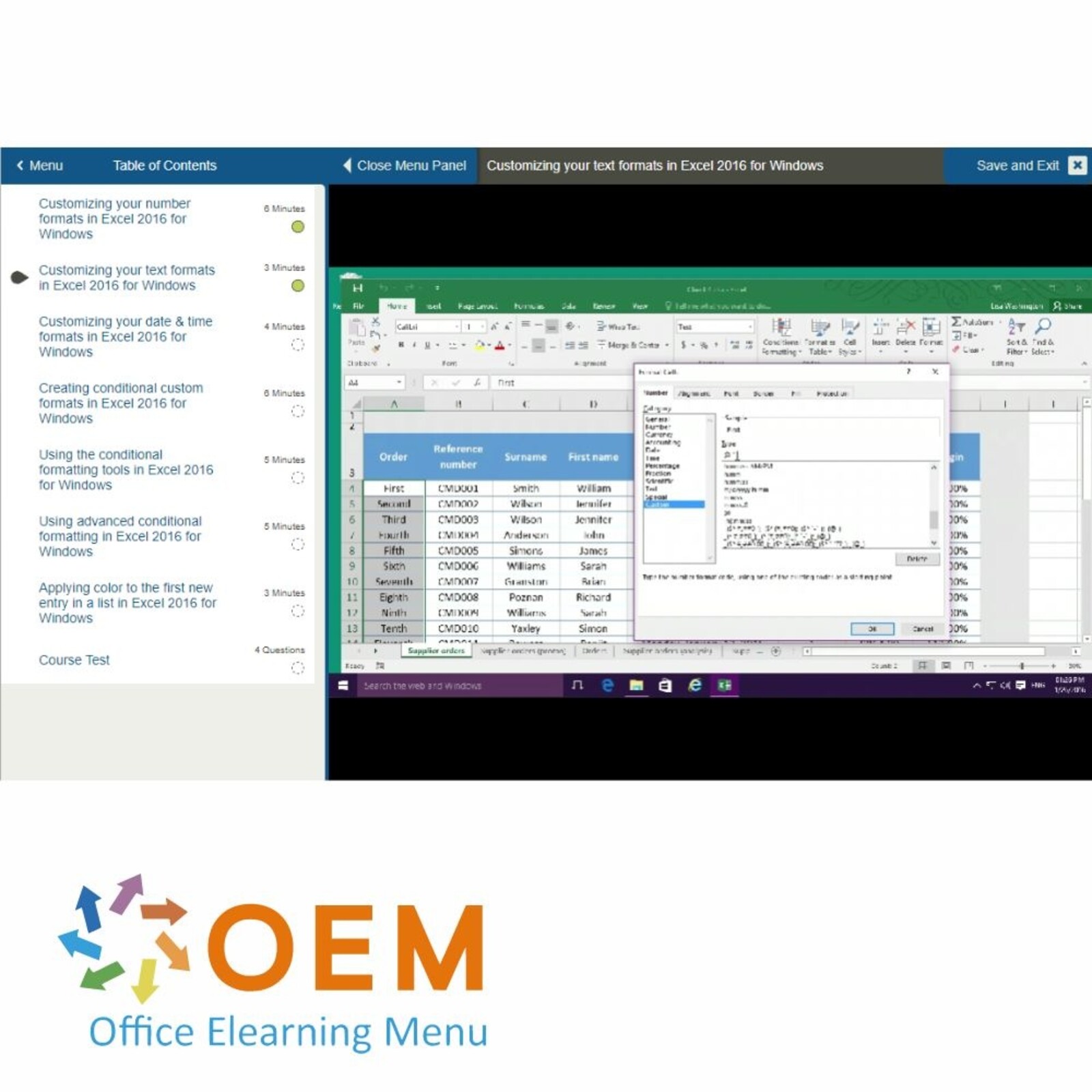1092x1092 pixels.
Task: Open the Name Box dropdown showing A4
Action: pyautogui.click(x=399, y=382)
